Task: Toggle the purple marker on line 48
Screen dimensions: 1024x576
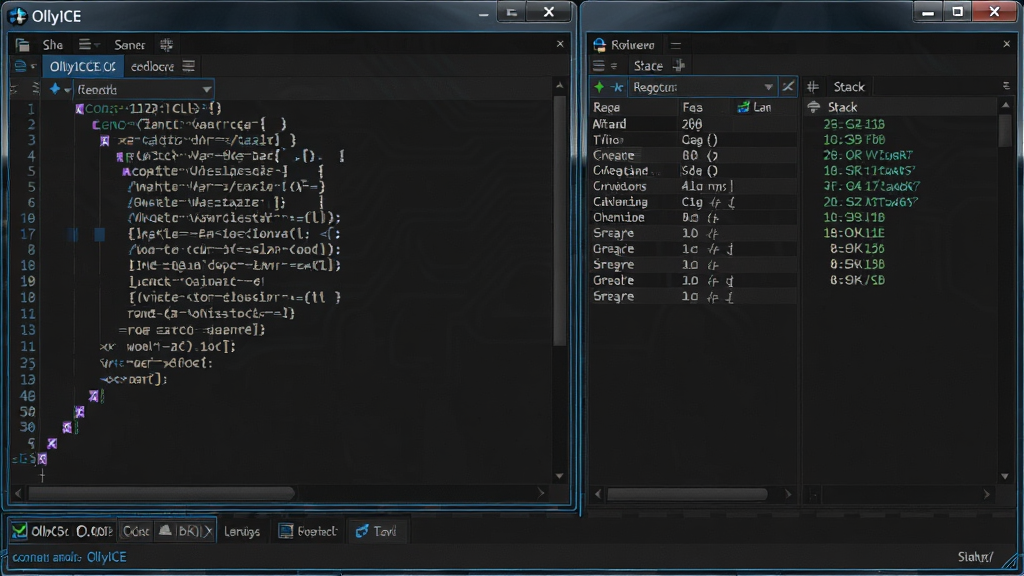Action: coord(94,396)
